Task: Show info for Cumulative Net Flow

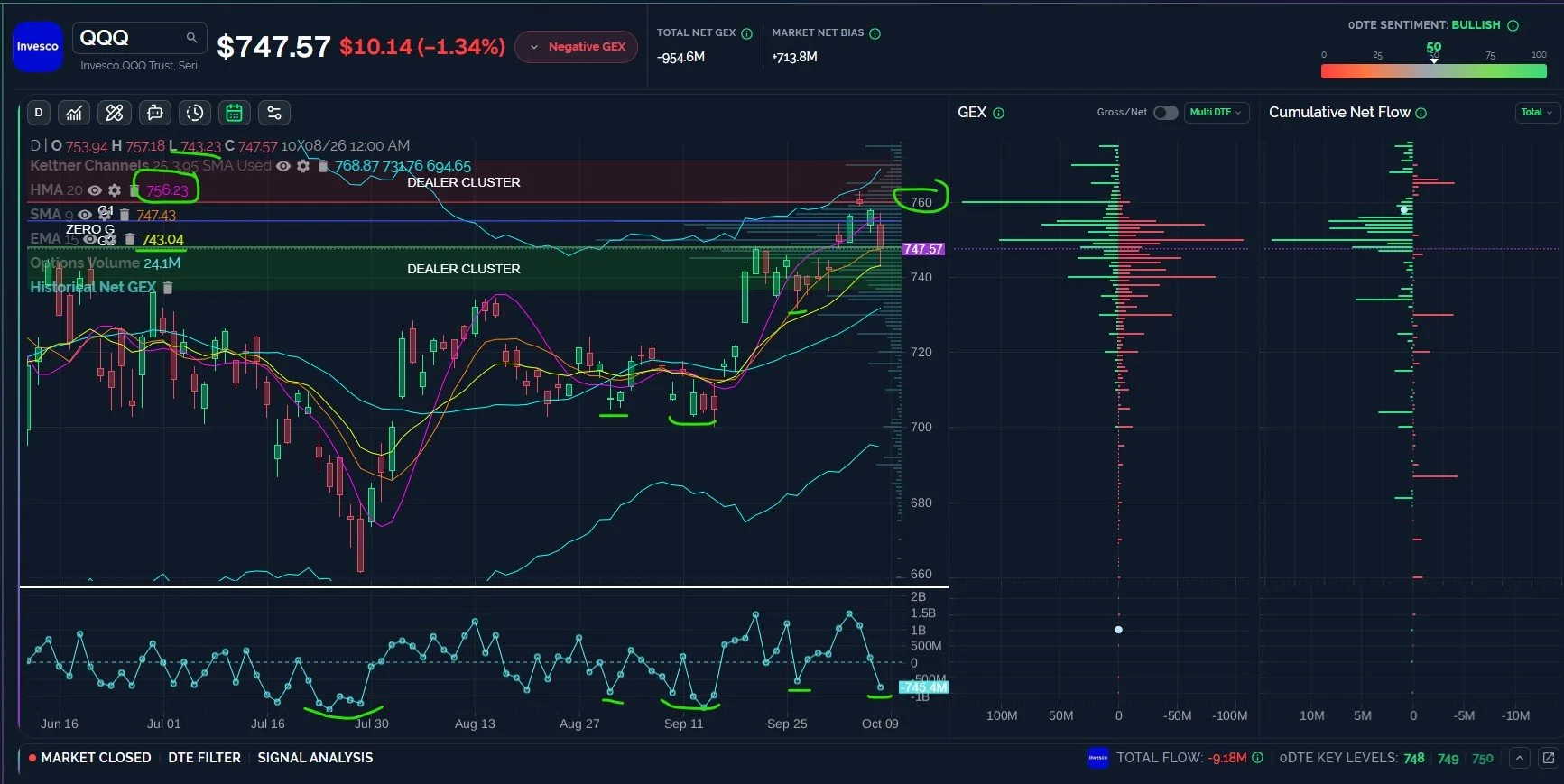Action: coord(1421,113)
